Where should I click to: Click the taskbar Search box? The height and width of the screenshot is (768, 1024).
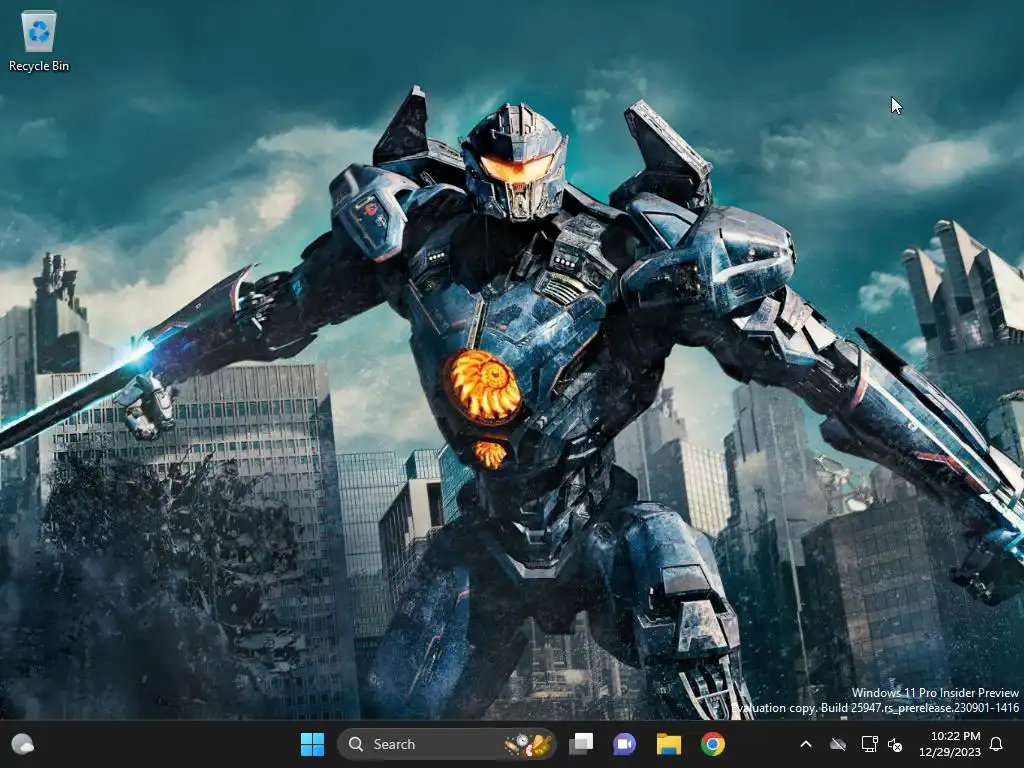tap(447, 744)
